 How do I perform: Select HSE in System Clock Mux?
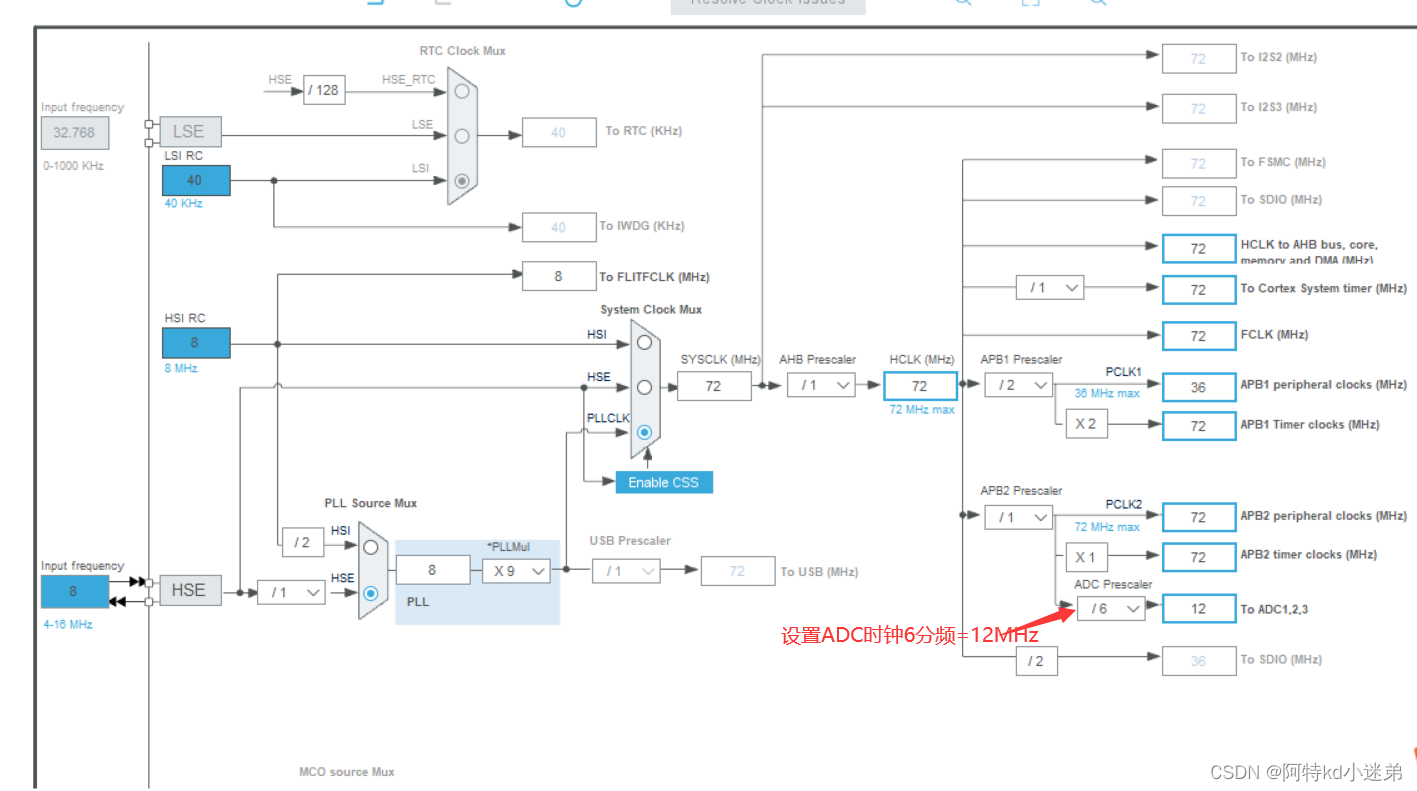[645, 387]
